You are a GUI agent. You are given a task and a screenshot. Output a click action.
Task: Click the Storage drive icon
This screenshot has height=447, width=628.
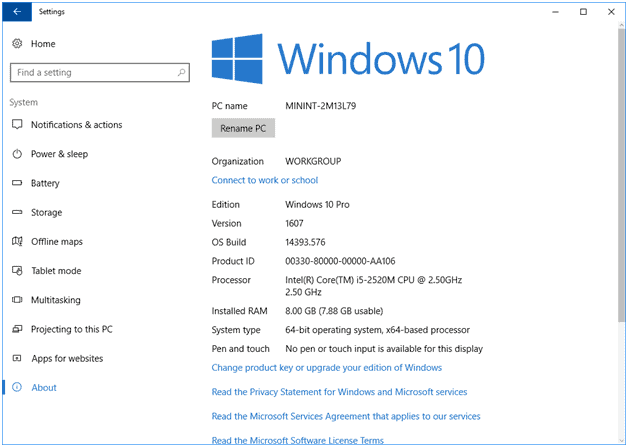[x=17, y=212]
